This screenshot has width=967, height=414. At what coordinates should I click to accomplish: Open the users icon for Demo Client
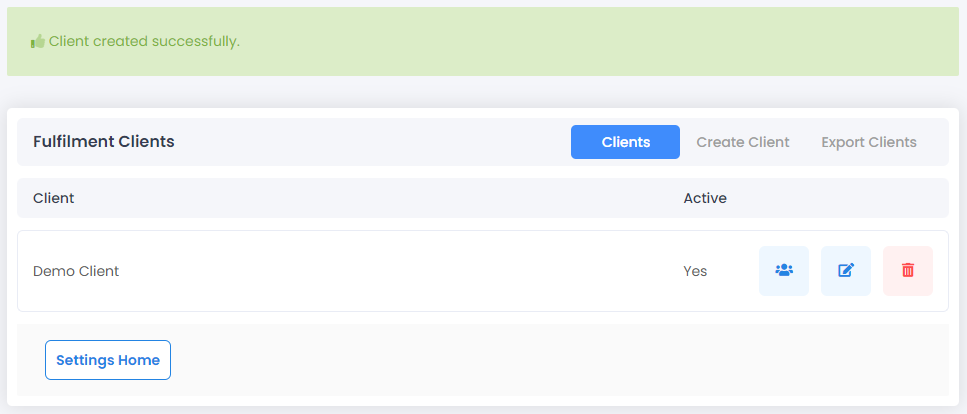pos(783,271)
